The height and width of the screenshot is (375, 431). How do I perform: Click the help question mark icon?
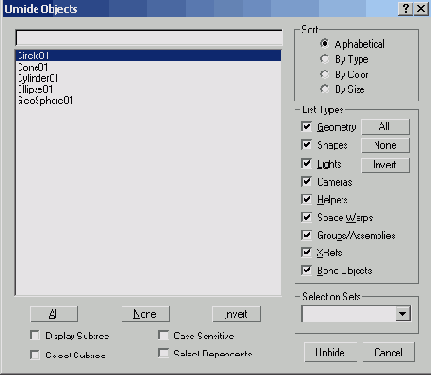(x=406, y=8)
